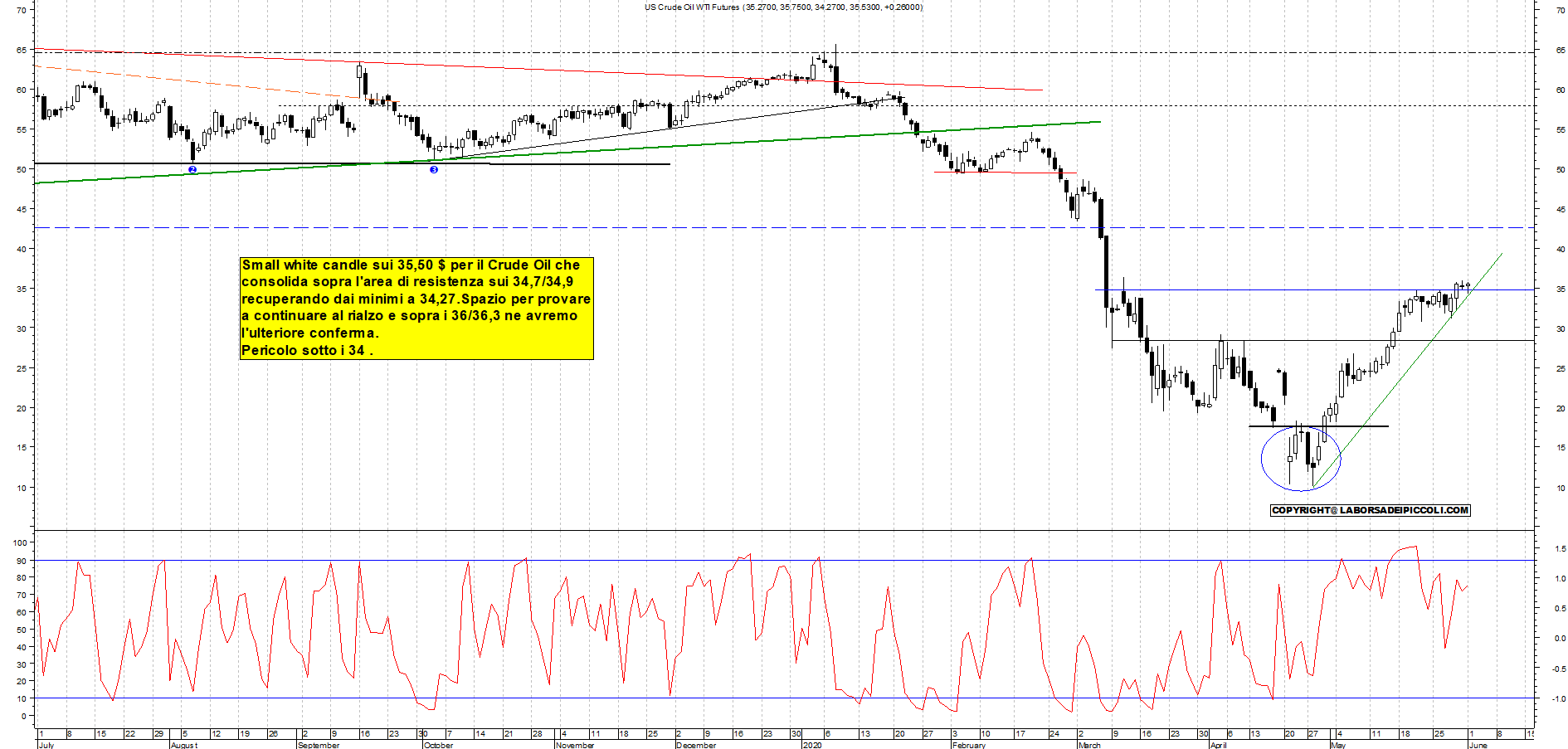Image resolution: width=1568 pixels, height=749 pixels.
Task: Click the '65' price label on left price axis
Action: [x=22, y=50]
